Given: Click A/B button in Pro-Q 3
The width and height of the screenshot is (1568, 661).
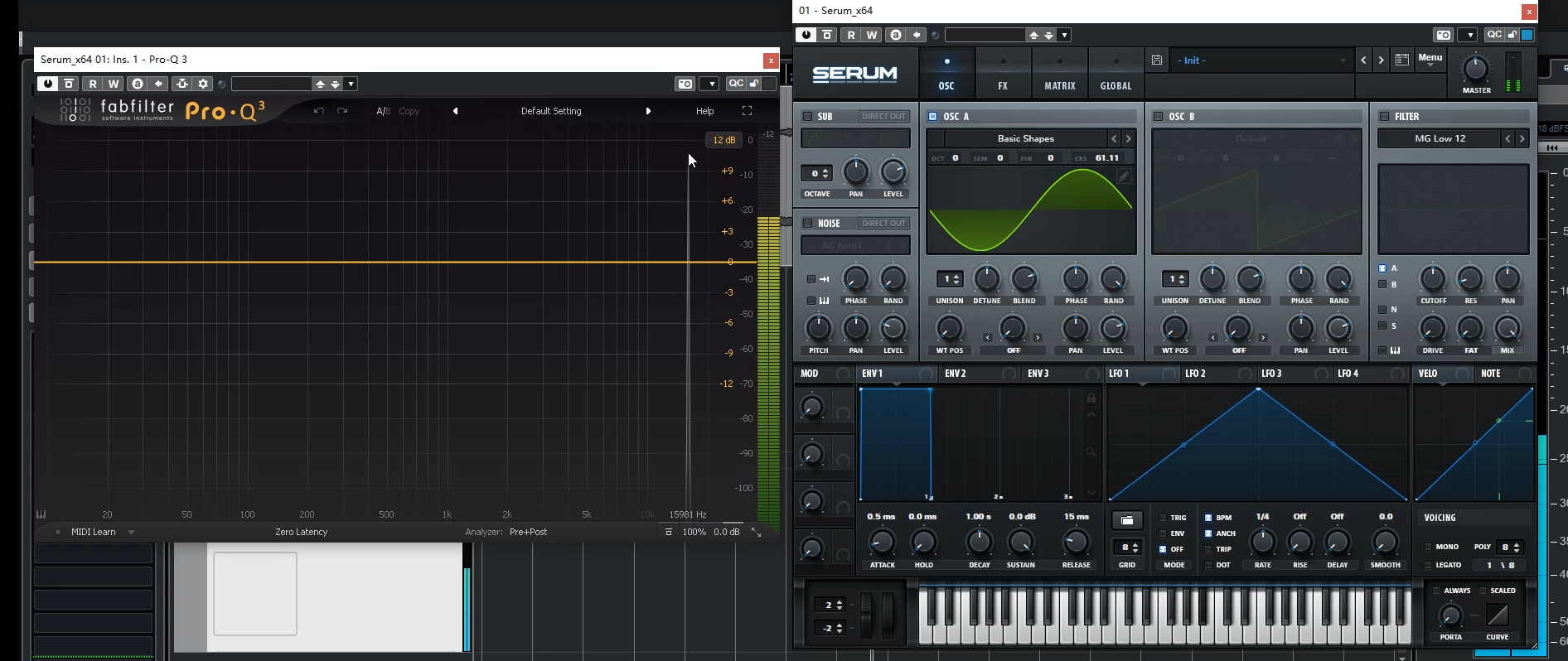Looking at the screenshot, I should point(383,111).
